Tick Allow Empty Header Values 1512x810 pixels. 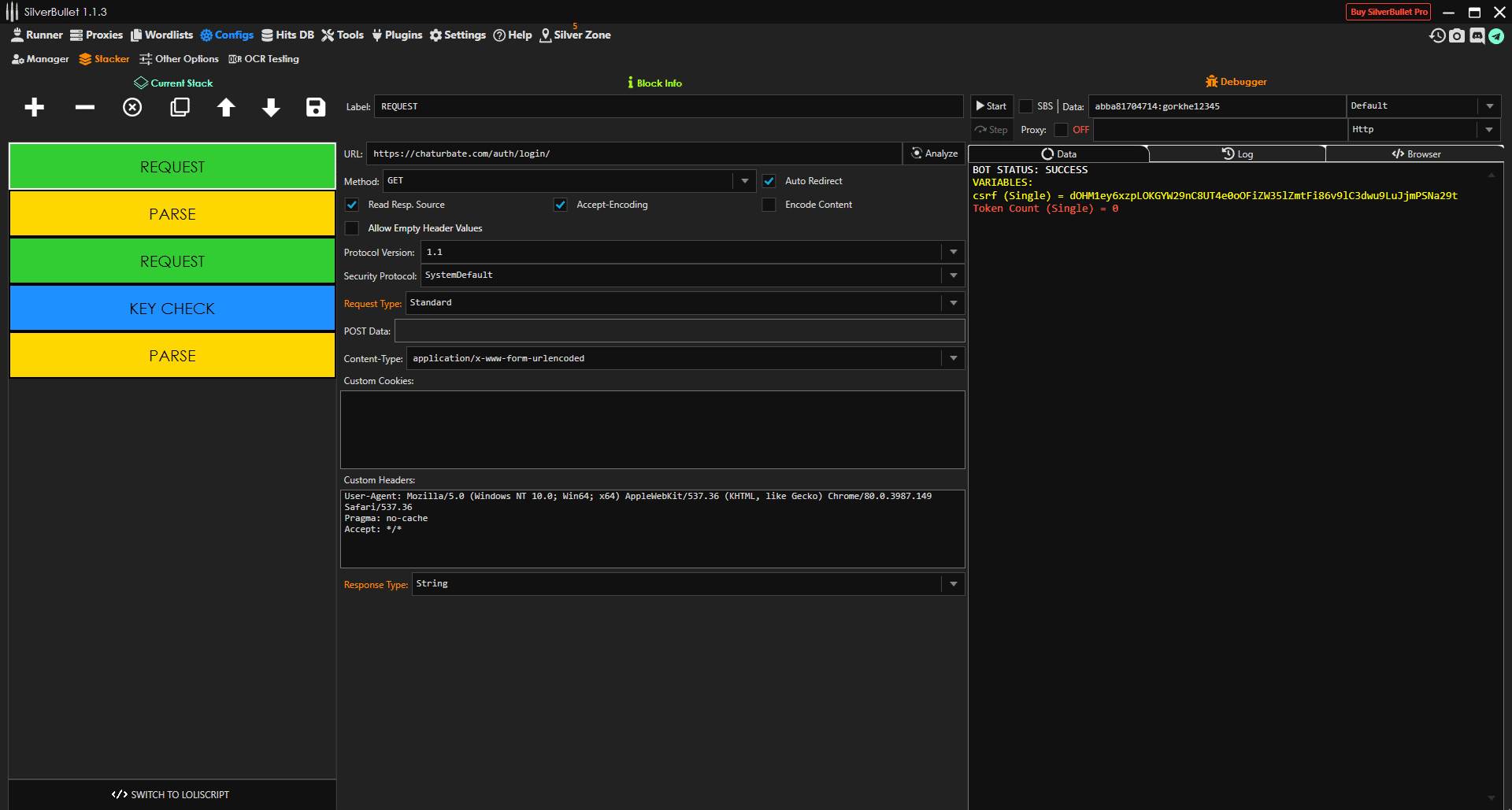pyautogui.click(x=352, y=228)
